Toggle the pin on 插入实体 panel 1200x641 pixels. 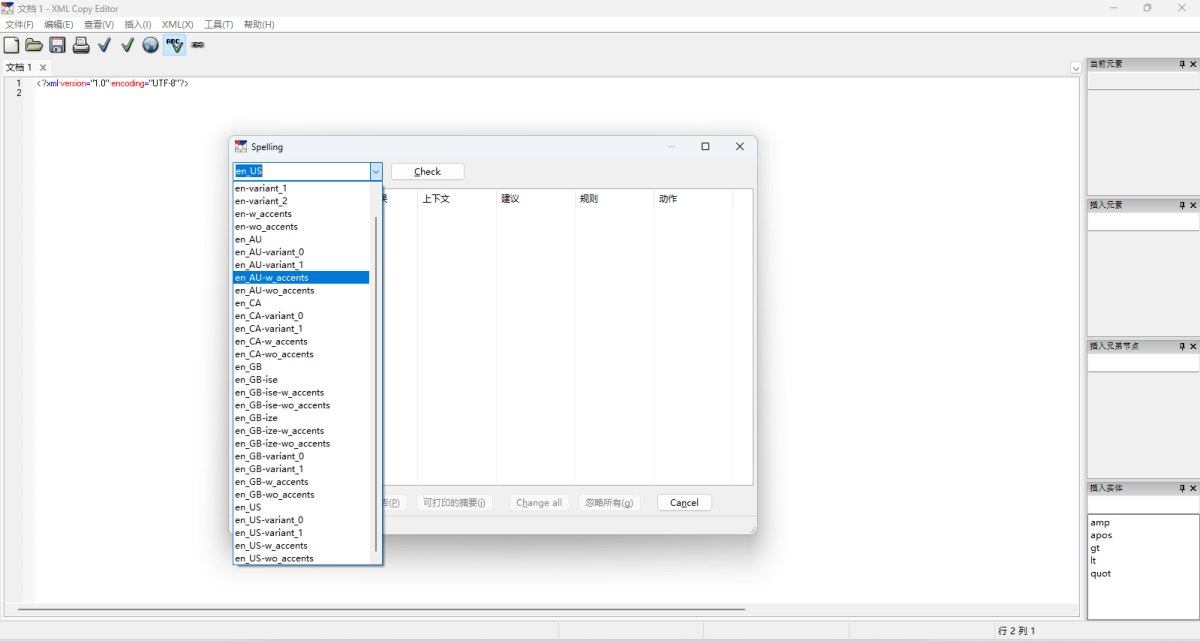(1181, 488)
